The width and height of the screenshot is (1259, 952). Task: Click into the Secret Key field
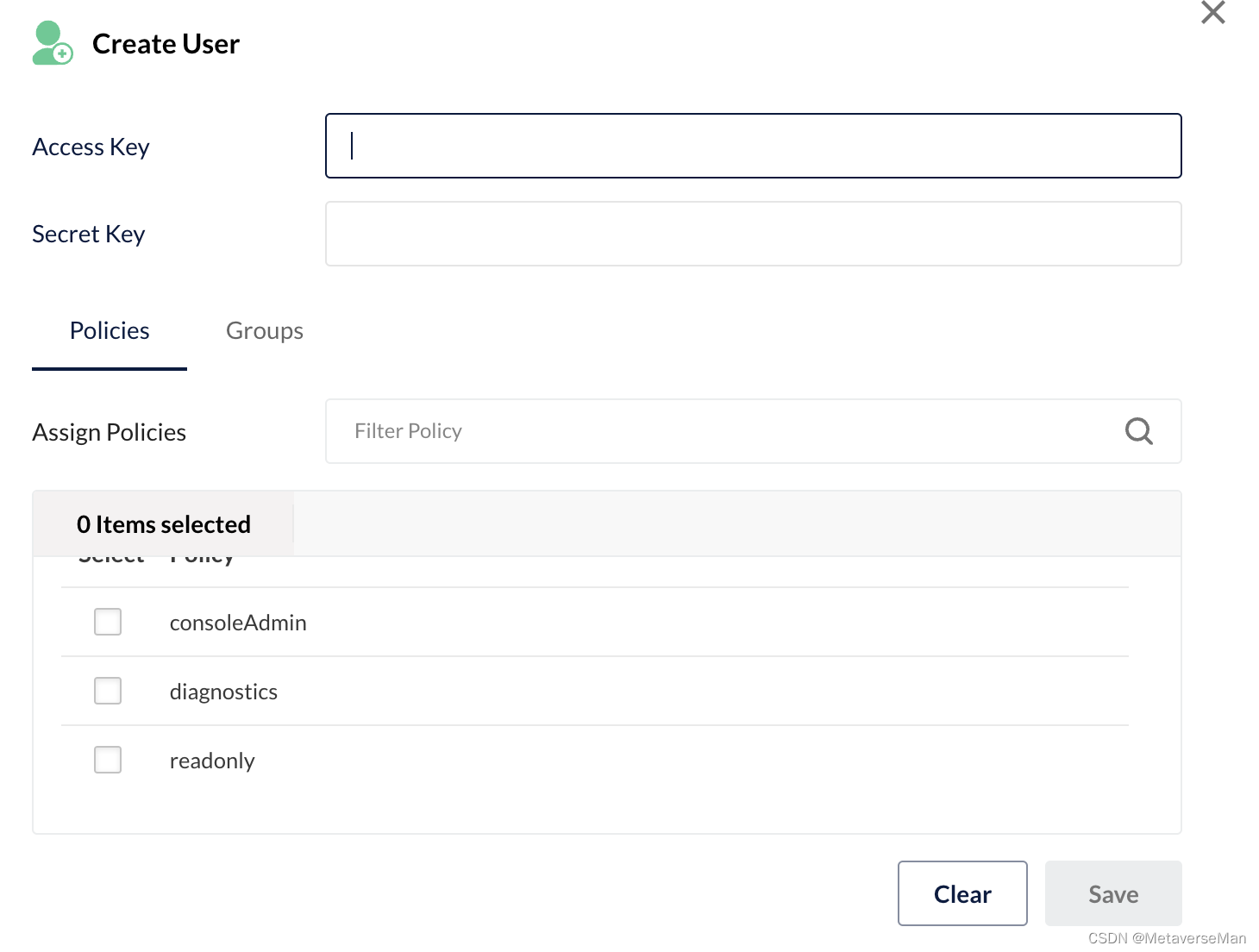[753, 234]
